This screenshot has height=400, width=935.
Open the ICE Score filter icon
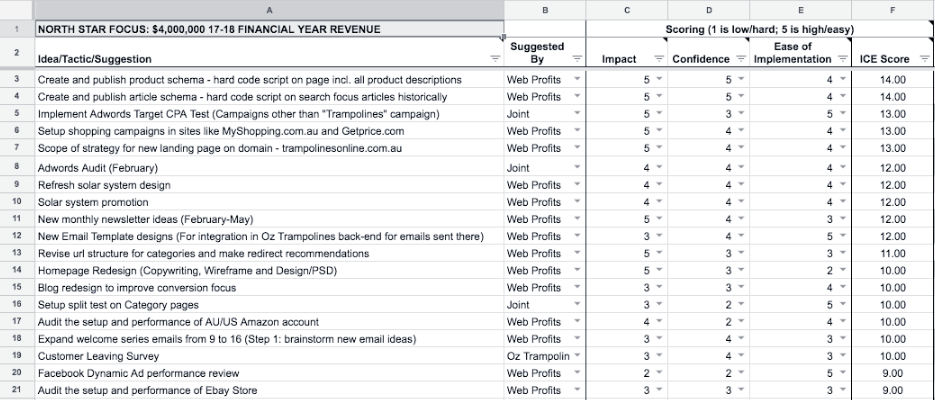[923, 60]
